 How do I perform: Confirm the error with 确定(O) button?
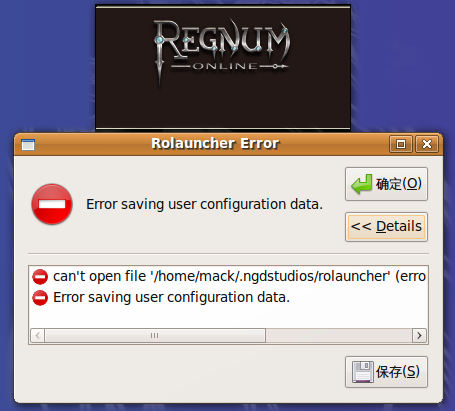pyautogui.click(x=386, y=184)
